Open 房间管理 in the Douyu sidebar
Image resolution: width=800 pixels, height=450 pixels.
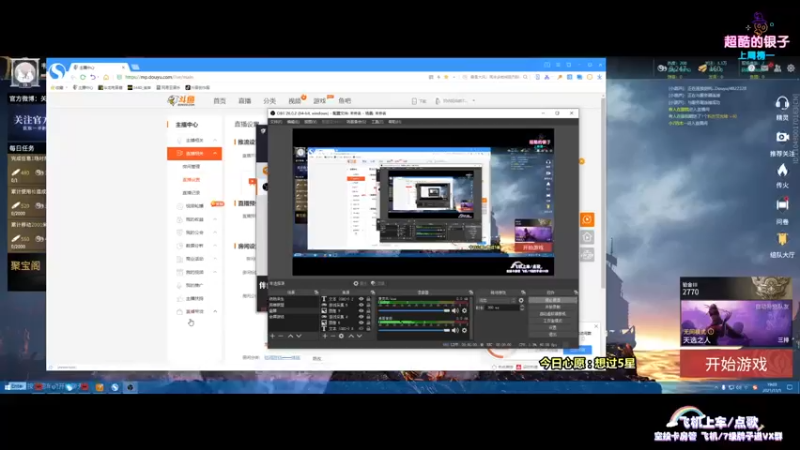(191, 166)
